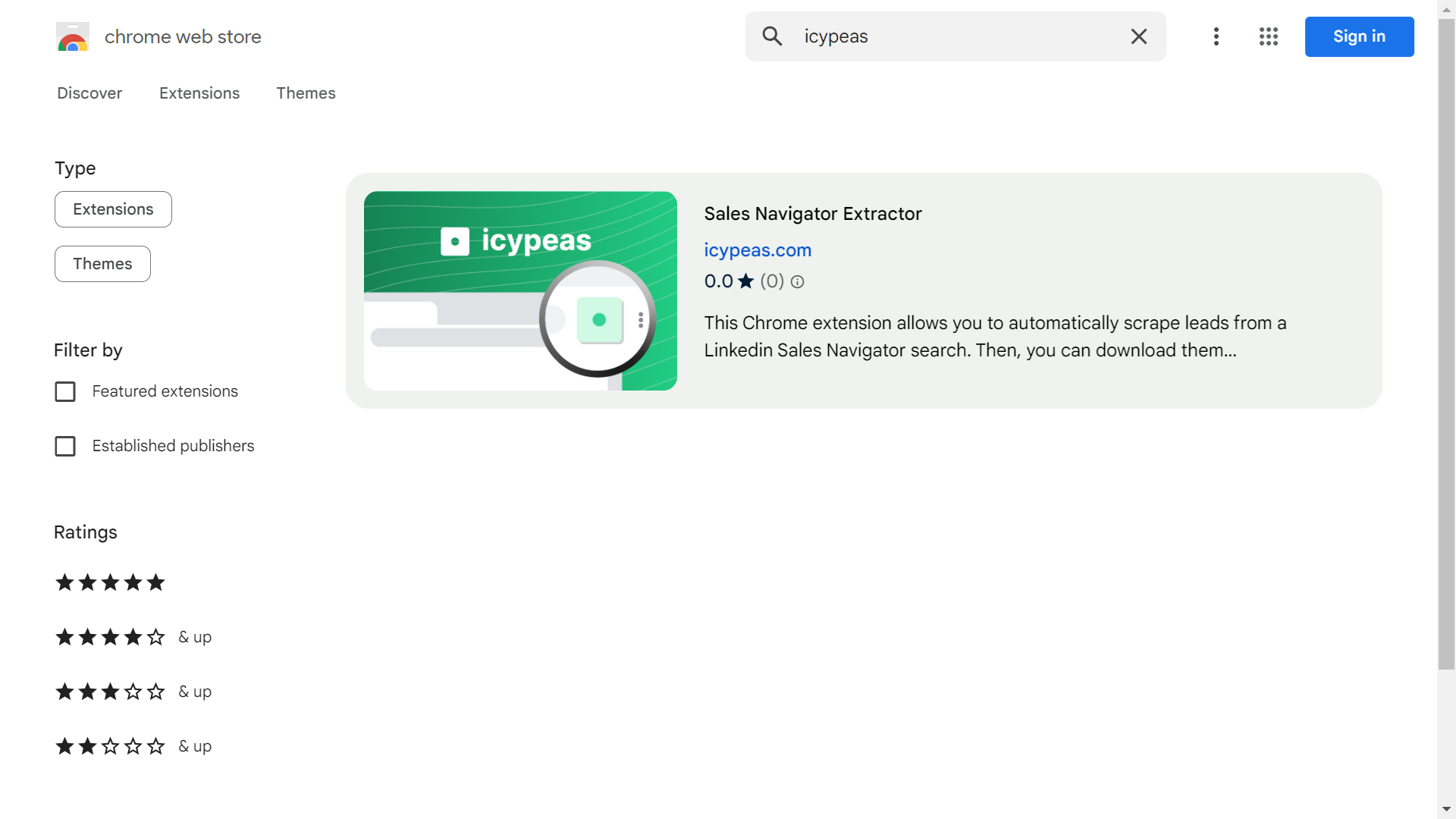Open the Discover tab

(x=89, y=93)
